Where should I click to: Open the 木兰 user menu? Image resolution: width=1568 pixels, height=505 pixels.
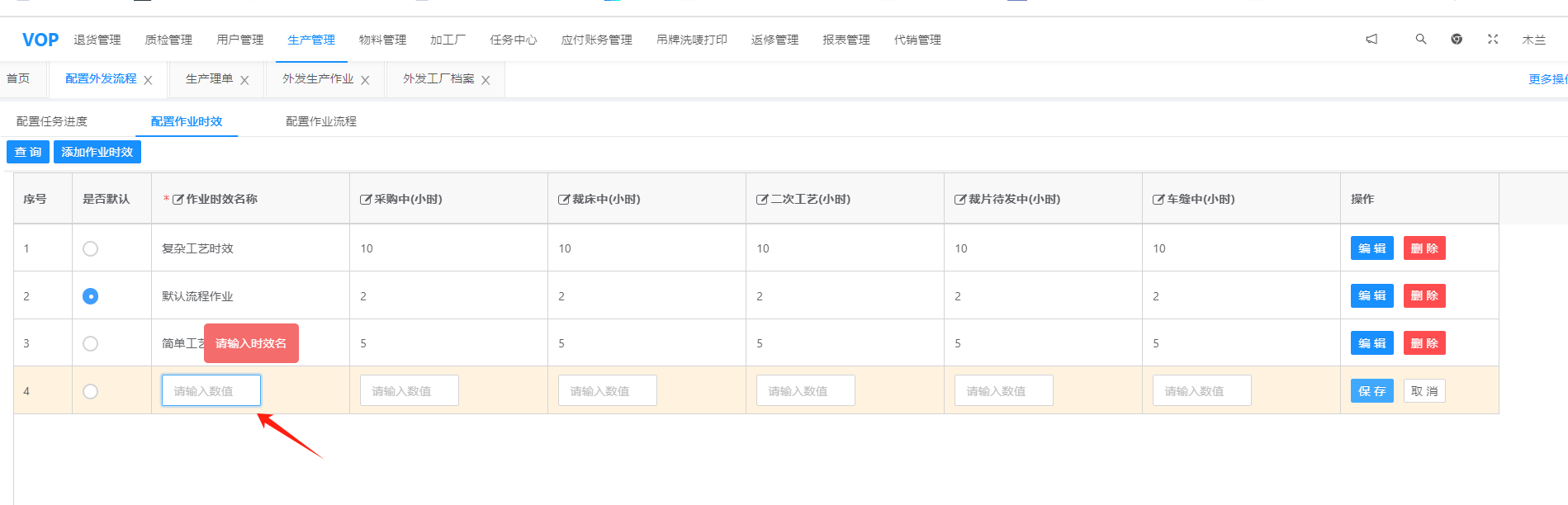(1533, 40)
